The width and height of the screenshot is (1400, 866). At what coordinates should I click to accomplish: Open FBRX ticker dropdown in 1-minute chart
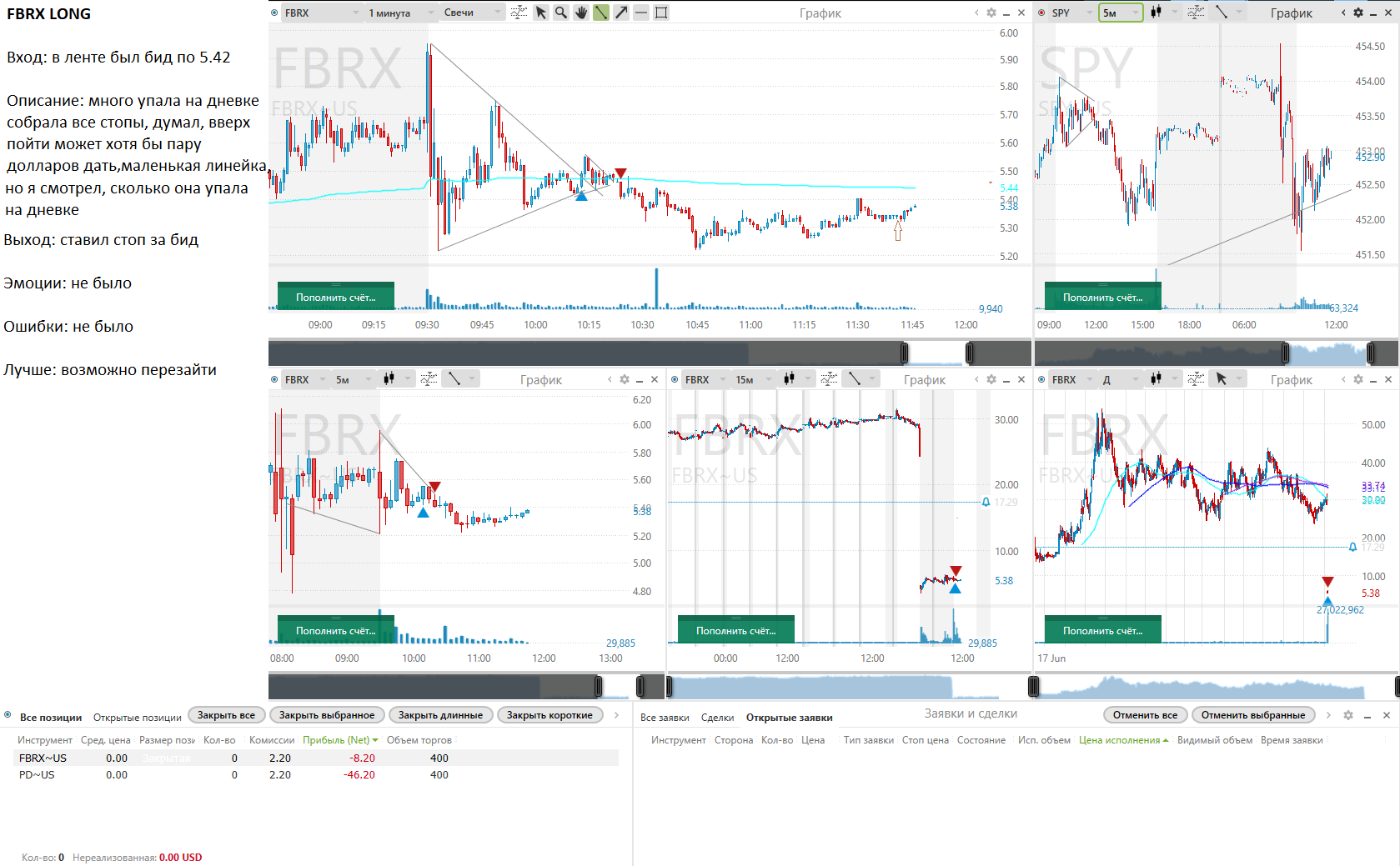tap(321, 13)
